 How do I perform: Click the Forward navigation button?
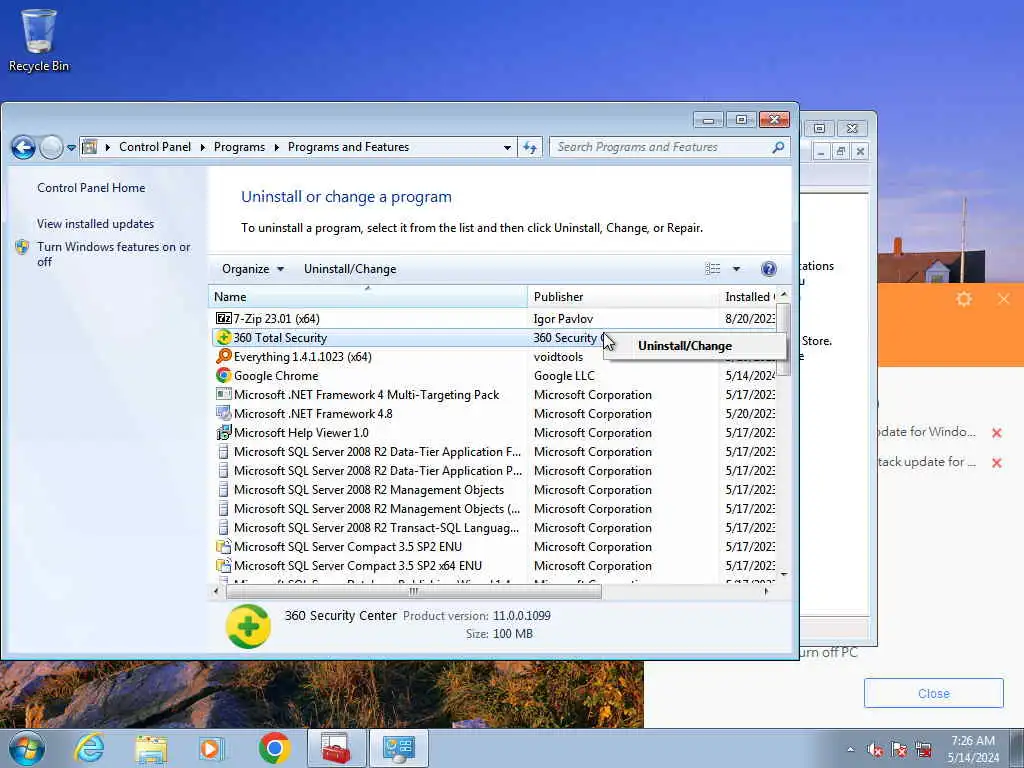[51, 148]
